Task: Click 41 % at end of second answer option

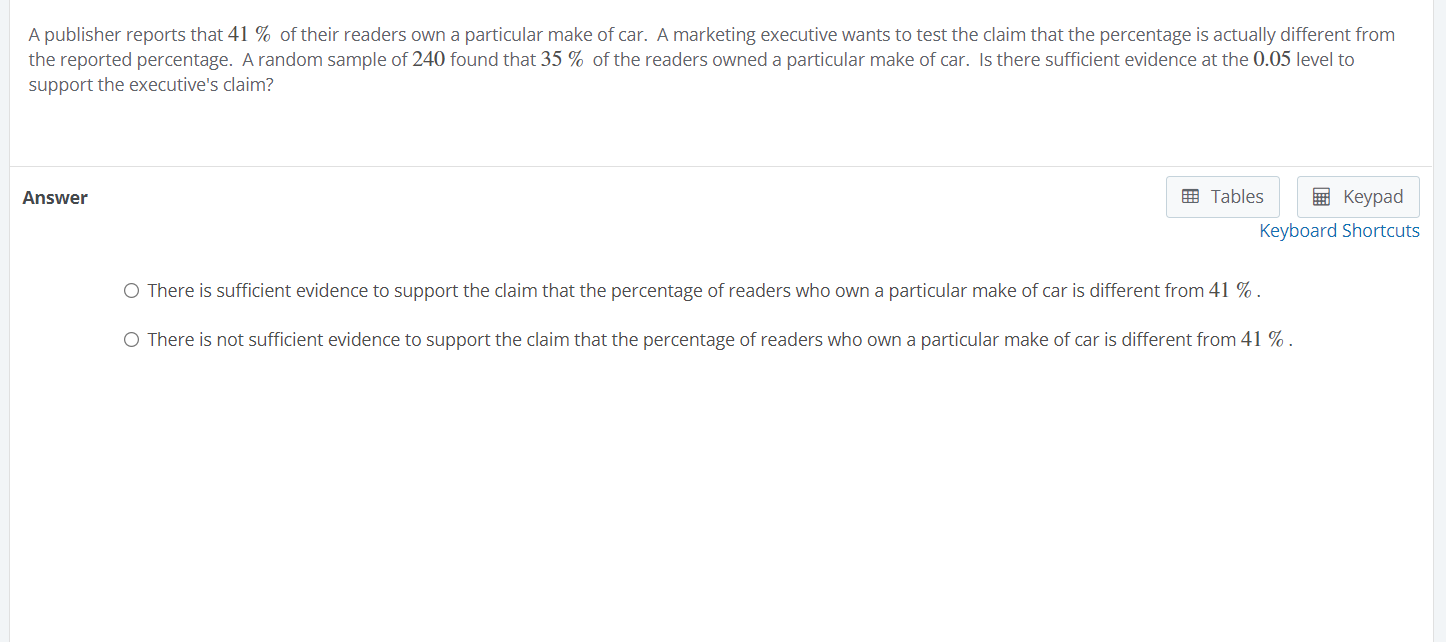Action: coord(1263,340)
